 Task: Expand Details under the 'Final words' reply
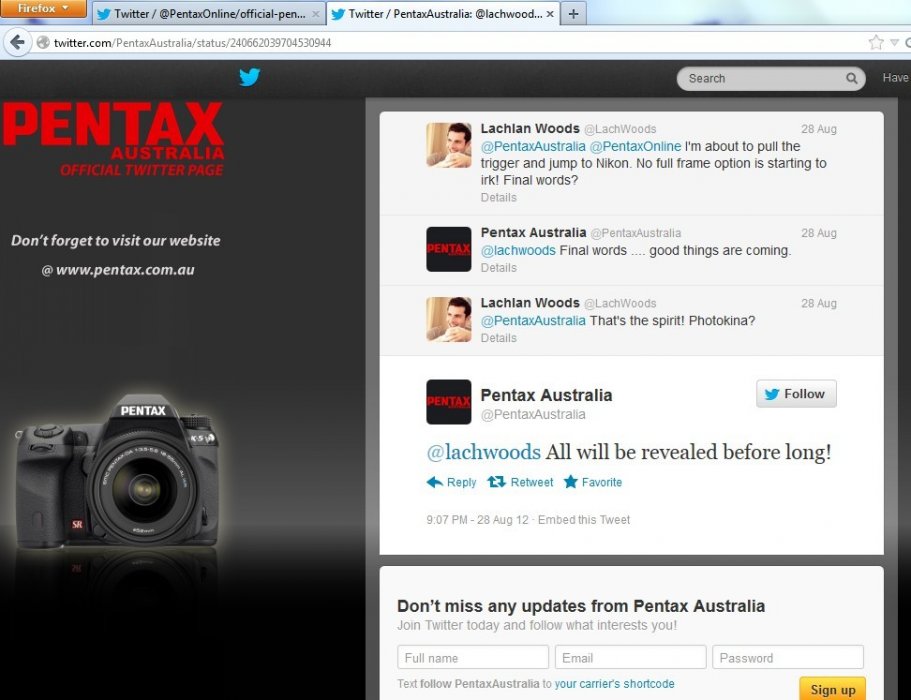point(498,268)
